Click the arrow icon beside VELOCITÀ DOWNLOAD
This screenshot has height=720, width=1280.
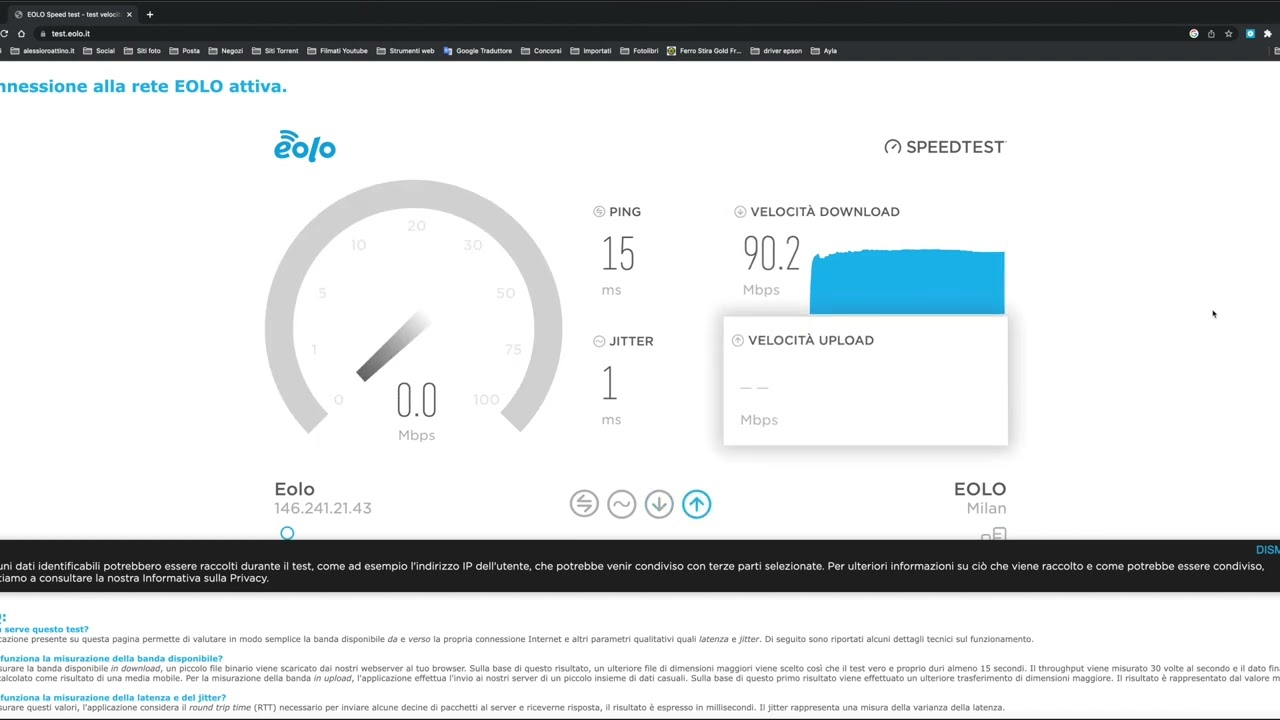point(740,211)
